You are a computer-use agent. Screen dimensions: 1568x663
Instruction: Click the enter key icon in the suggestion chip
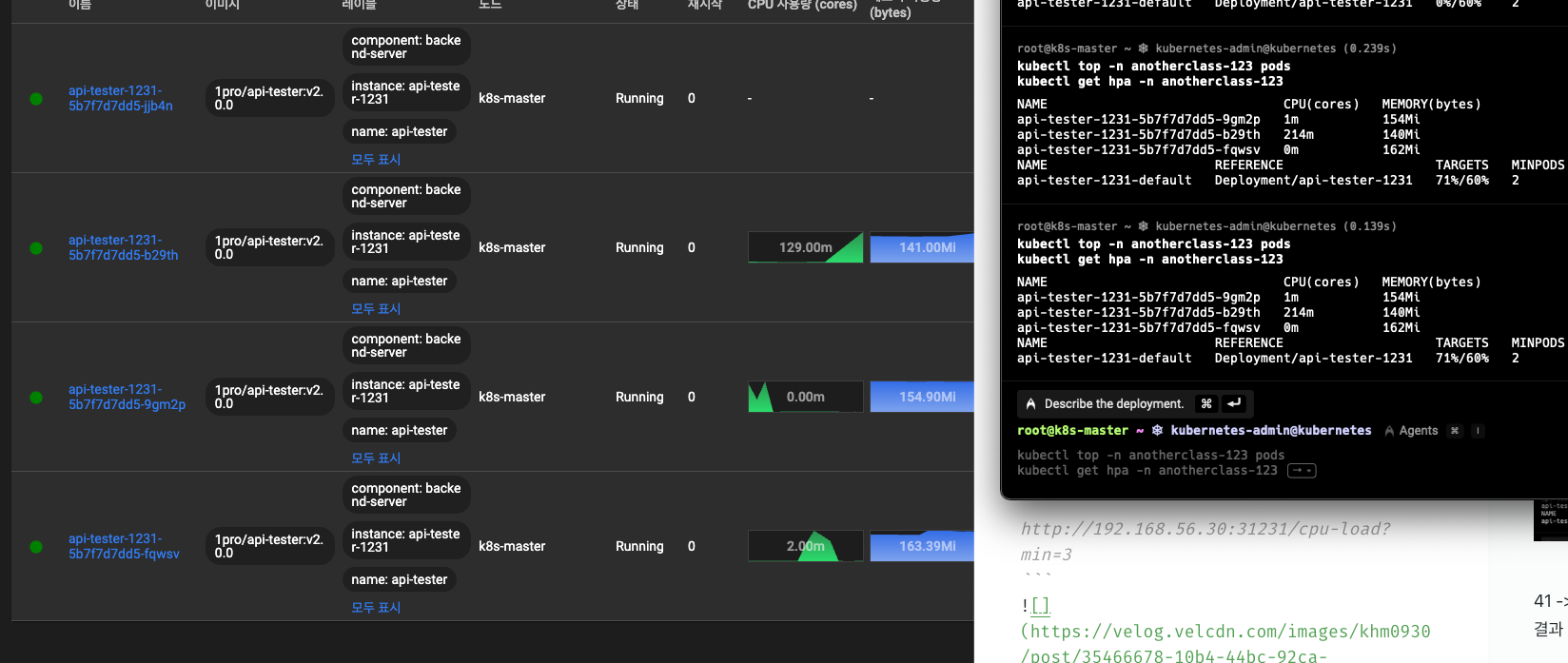tap(1234, 403)
